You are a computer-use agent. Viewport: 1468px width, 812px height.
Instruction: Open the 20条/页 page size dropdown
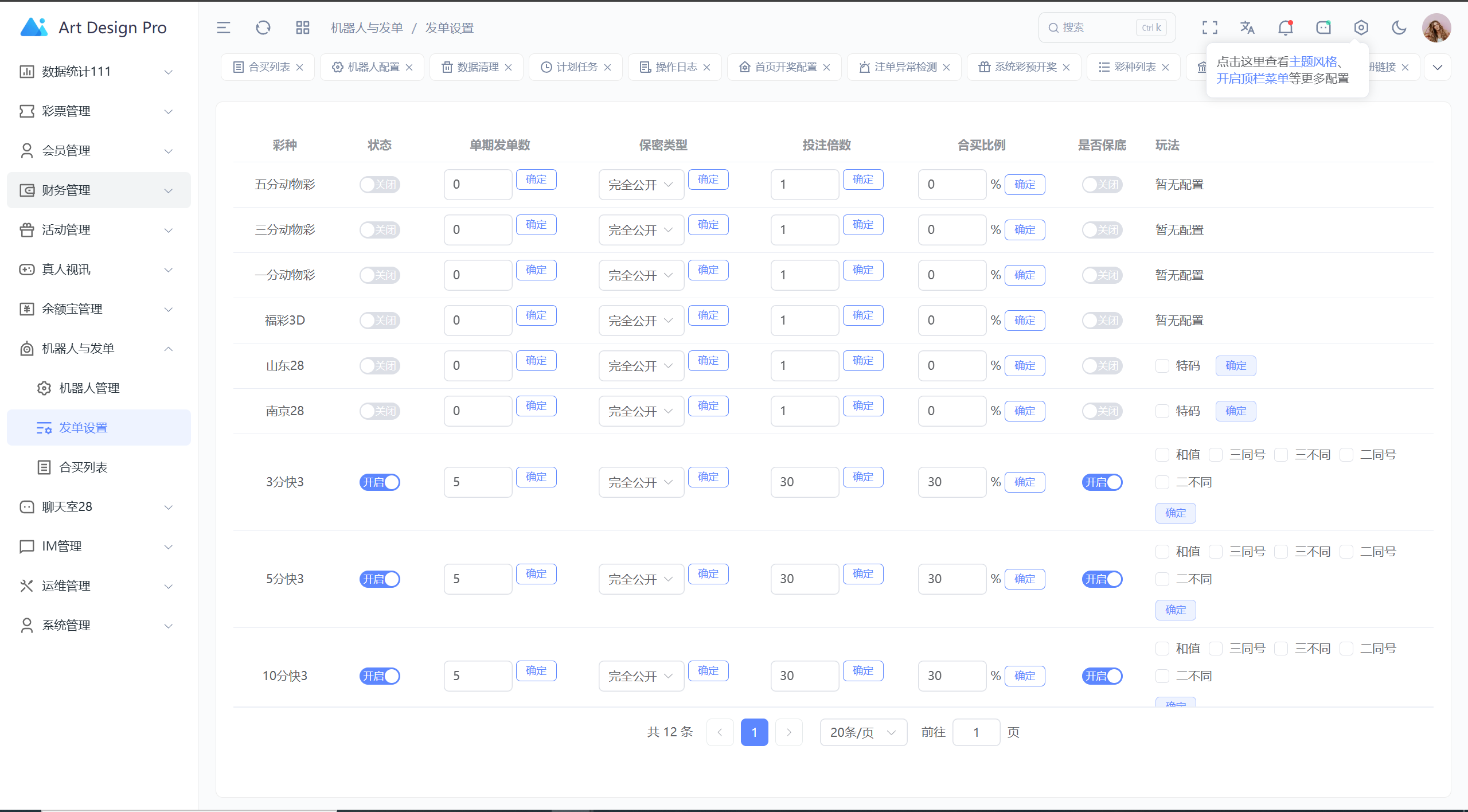863,732
